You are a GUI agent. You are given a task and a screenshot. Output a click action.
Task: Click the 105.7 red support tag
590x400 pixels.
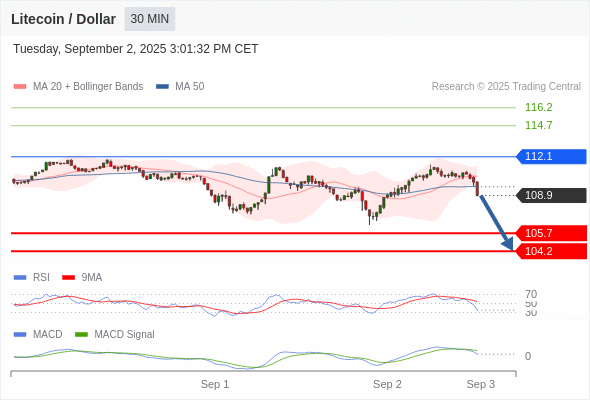tap(551, 233)
